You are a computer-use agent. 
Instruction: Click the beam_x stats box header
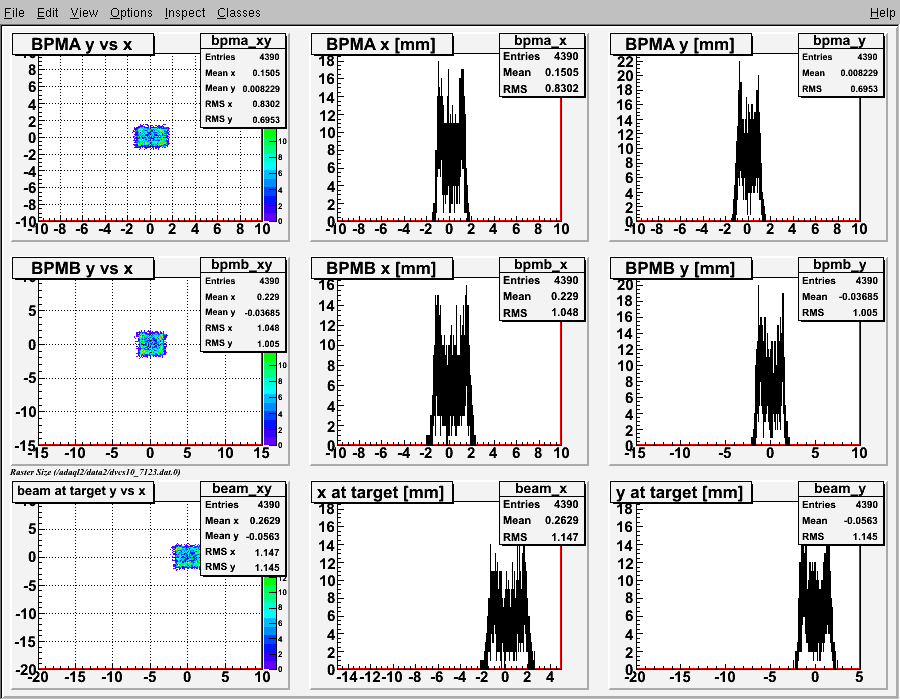pyautogui.click(x=541, y=488)
